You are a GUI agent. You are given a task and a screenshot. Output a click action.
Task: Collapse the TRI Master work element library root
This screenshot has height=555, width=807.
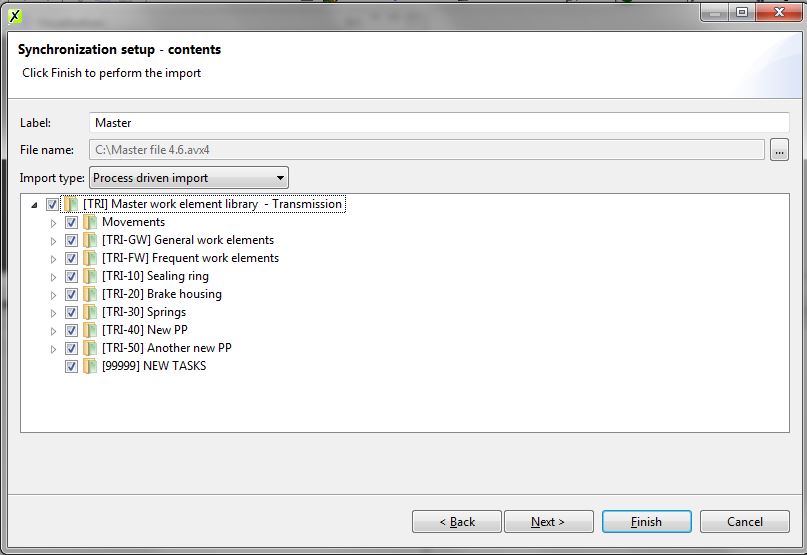[35, 204]
